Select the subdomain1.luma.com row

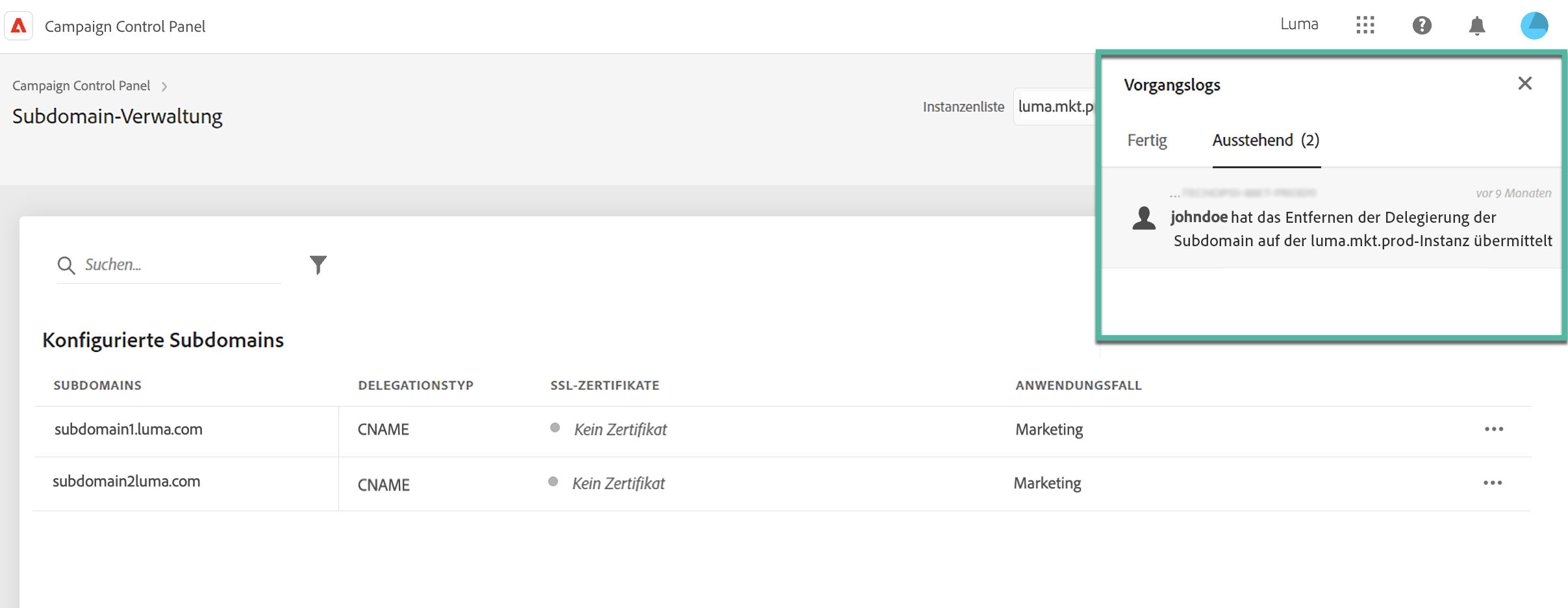coord(129,429)
